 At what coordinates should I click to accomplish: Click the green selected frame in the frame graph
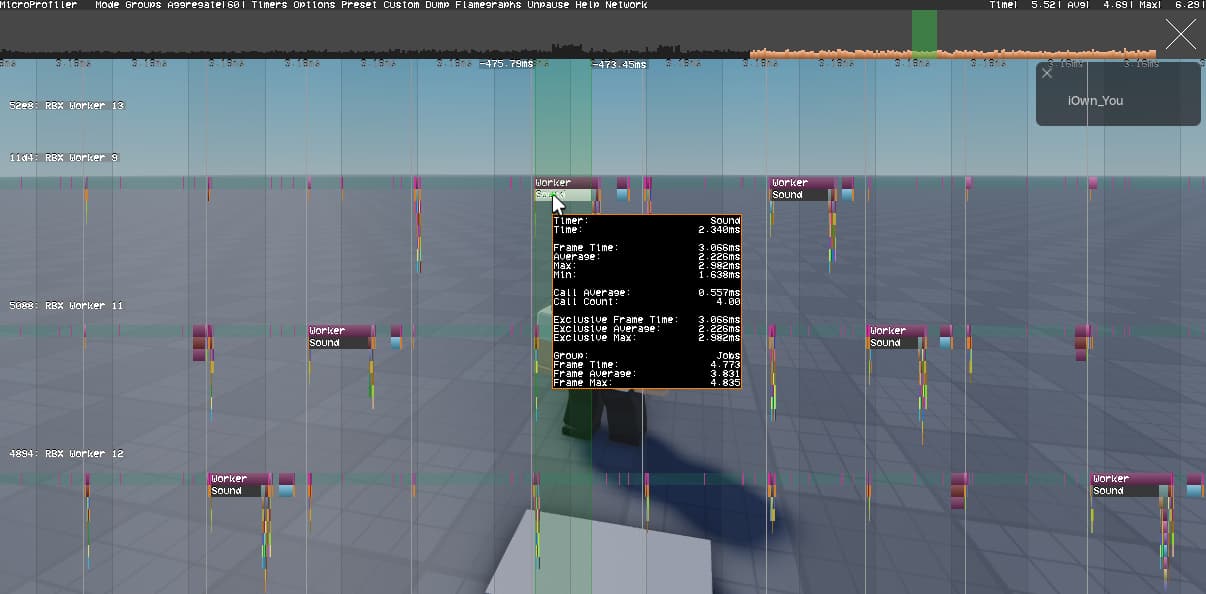(x=924, y=34)
